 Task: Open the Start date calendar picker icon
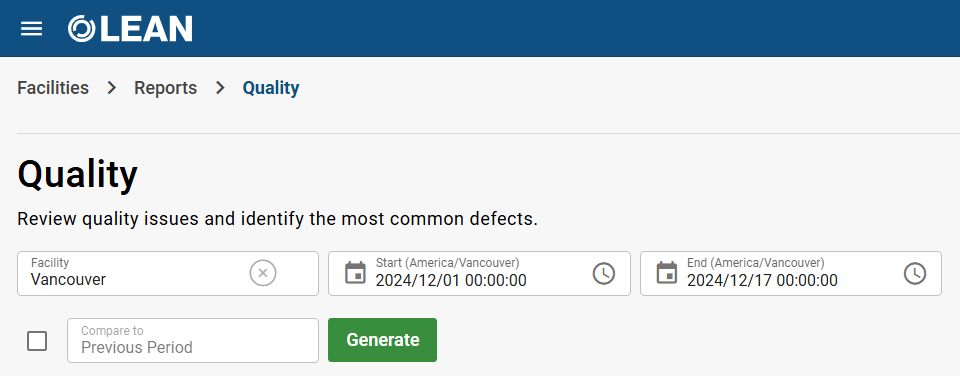[x=355, y=273]
